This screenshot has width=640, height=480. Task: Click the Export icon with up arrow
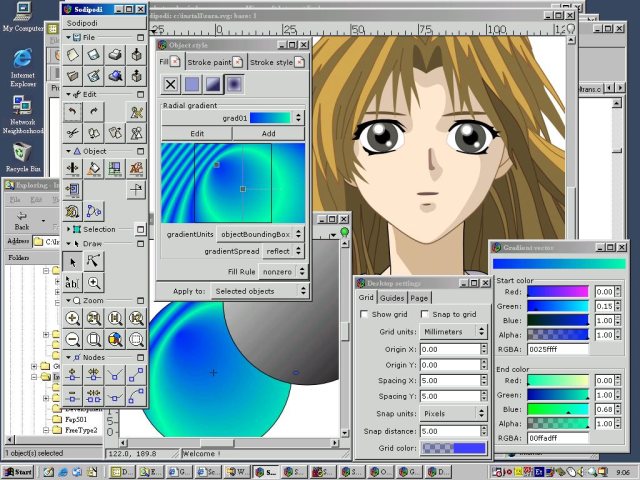(136, 76)
